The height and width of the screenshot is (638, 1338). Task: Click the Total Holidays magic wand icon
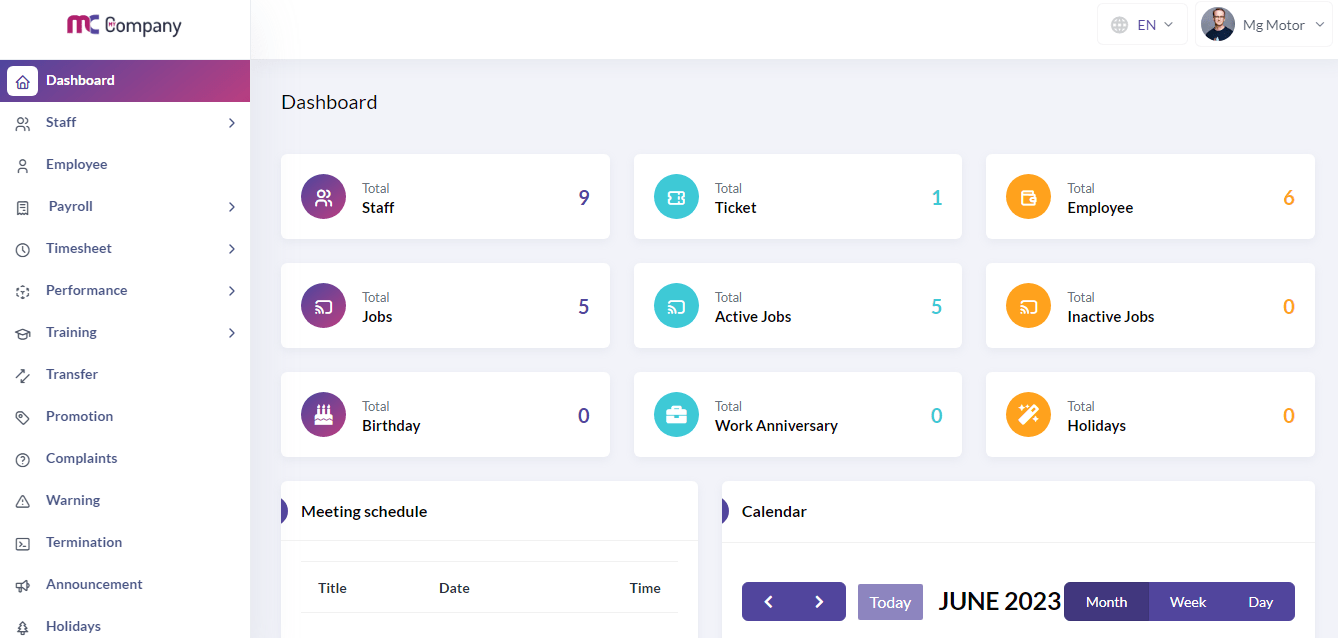1028,415
